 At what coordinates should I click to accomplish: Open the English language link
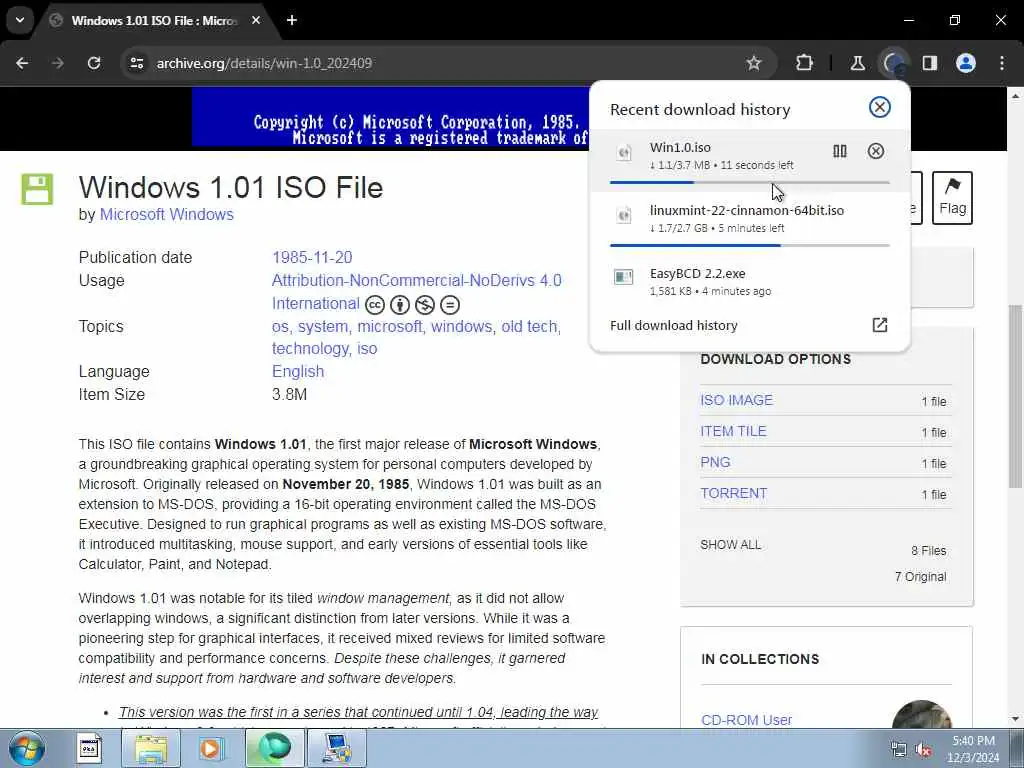(x=298, y=372)
